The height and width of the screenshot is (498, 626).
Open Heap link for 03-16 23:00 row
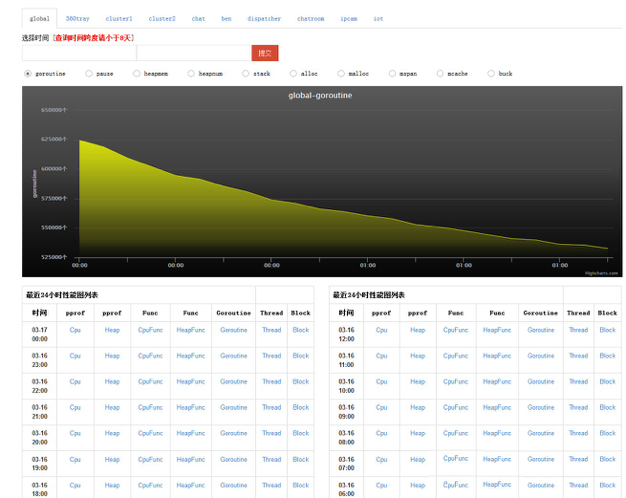112,355
